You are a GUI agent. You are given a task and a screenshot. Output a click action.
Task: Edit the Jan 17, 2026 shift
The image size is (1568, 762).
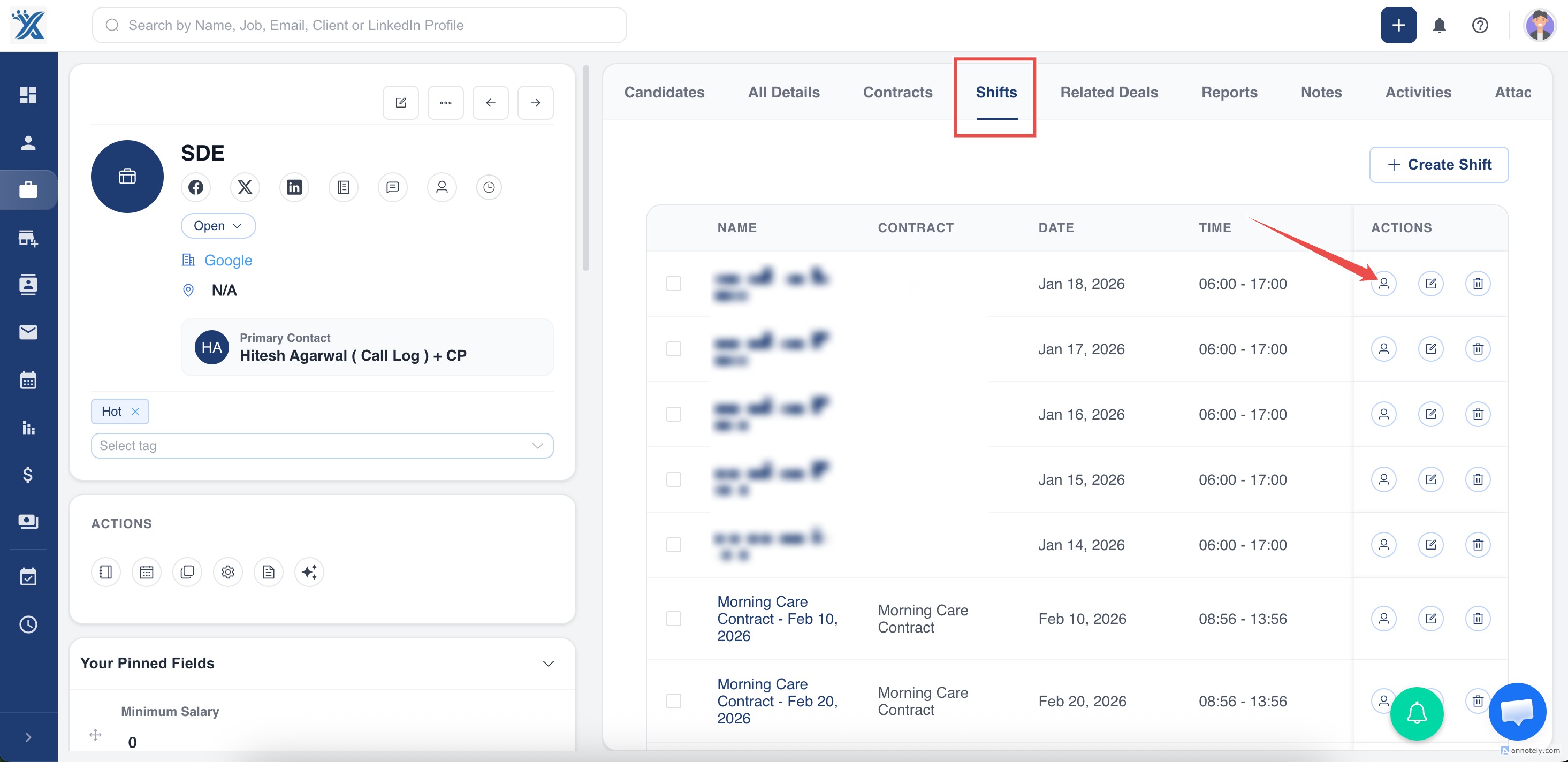(1430, 349)
